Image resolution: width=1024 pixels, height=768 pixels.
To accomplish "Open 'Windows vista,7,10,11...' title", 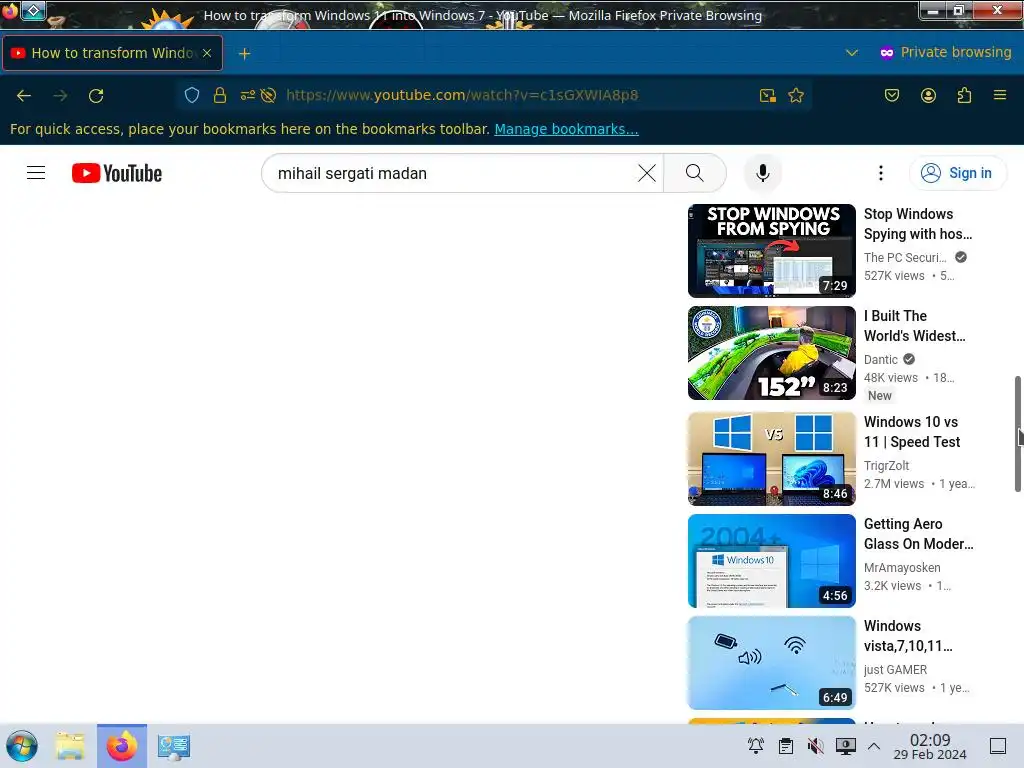I will pyautogui.click(x=908, y=635).
